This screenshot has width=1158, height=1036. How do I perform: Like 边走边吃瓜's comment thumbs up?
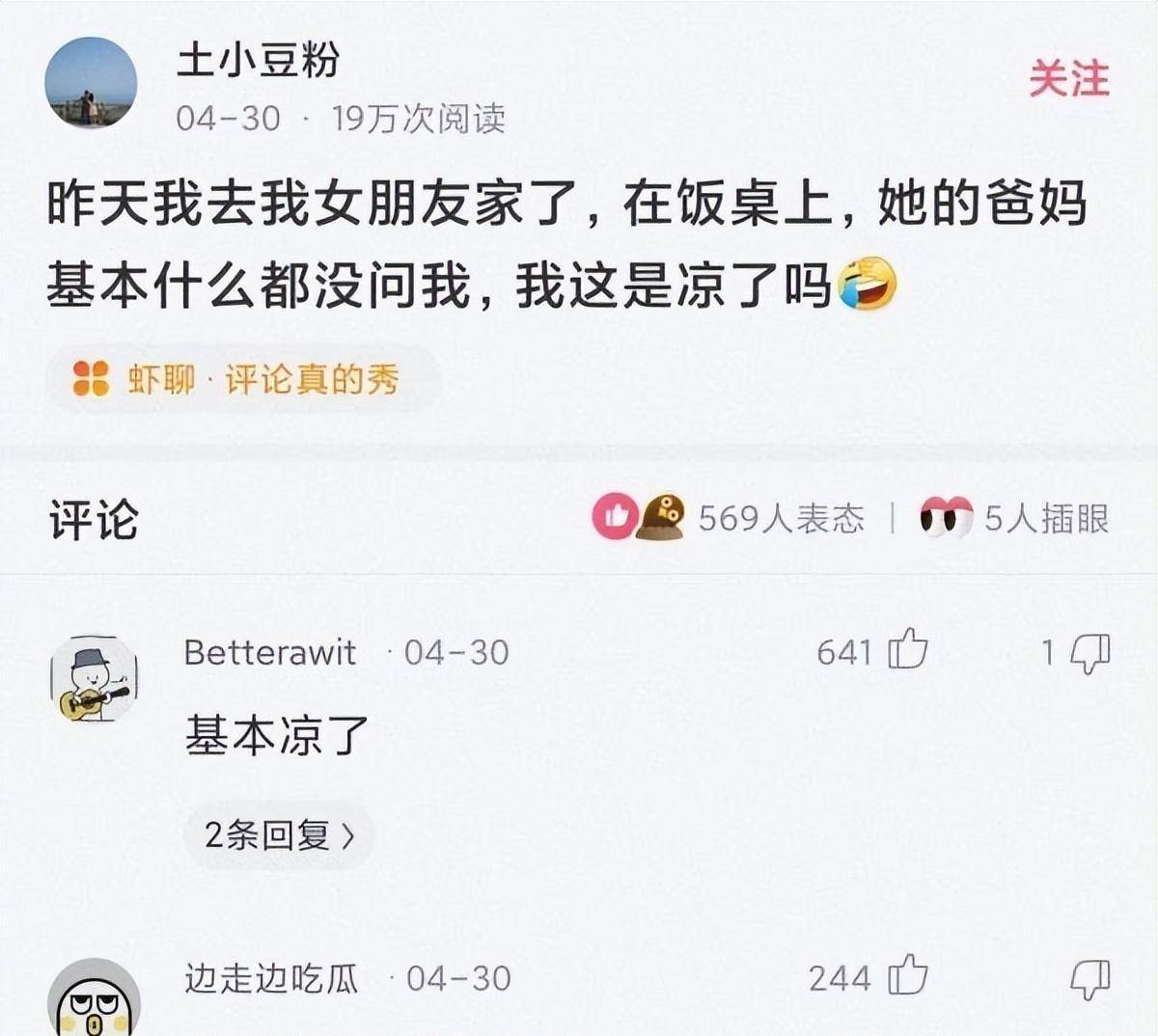click(907, 974)
